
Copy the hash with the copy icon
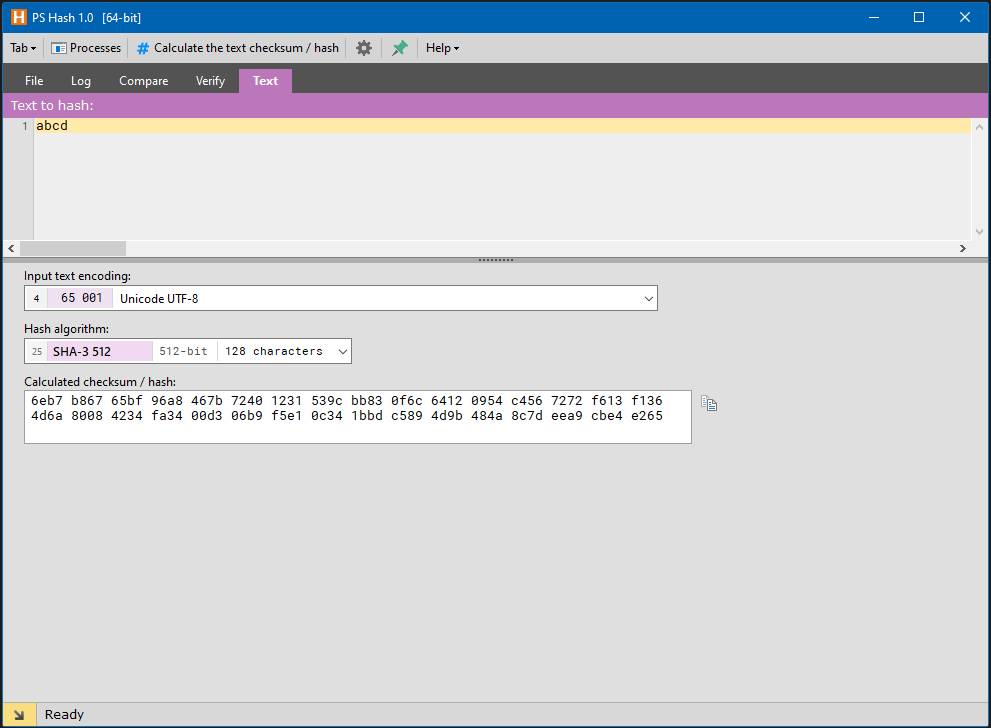click(x=709, y=403)
